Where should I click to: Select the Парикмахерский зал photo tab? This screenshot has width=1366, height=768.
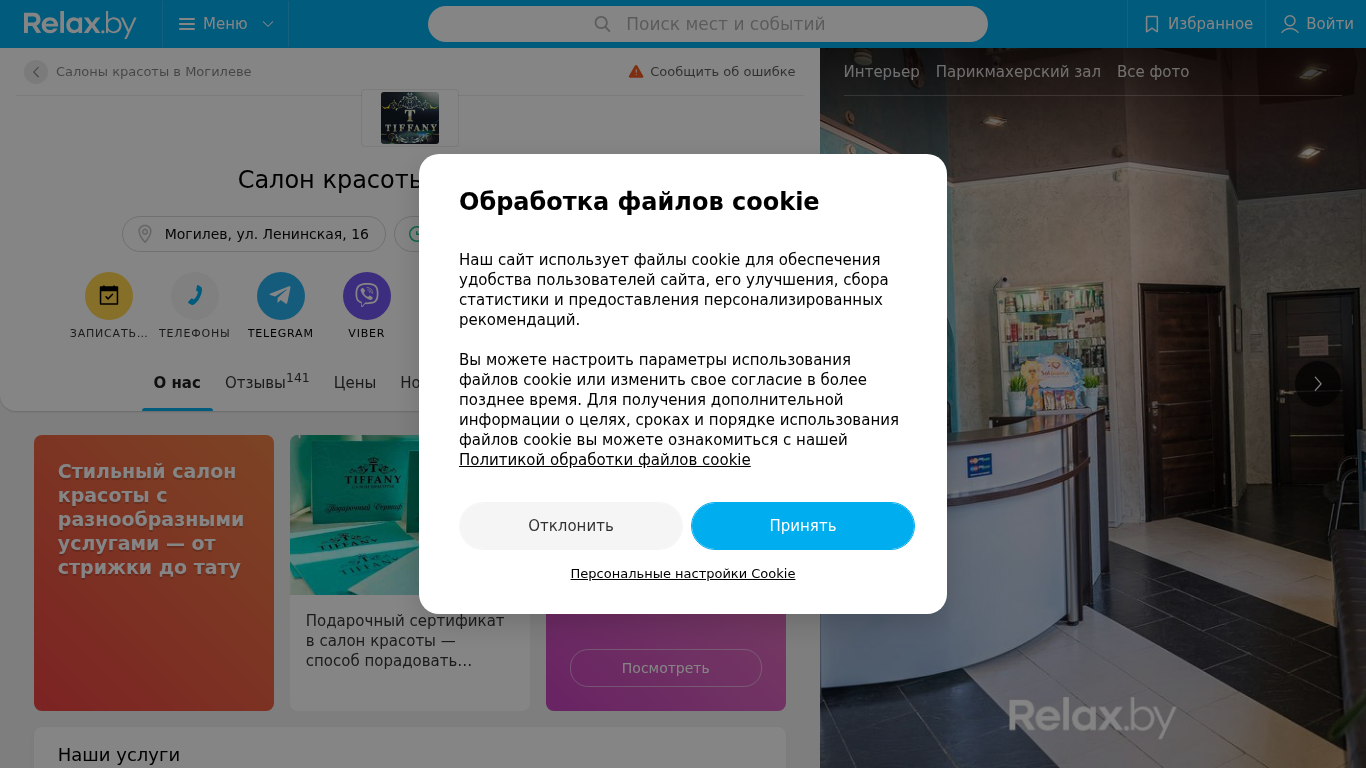[1018, 72]
